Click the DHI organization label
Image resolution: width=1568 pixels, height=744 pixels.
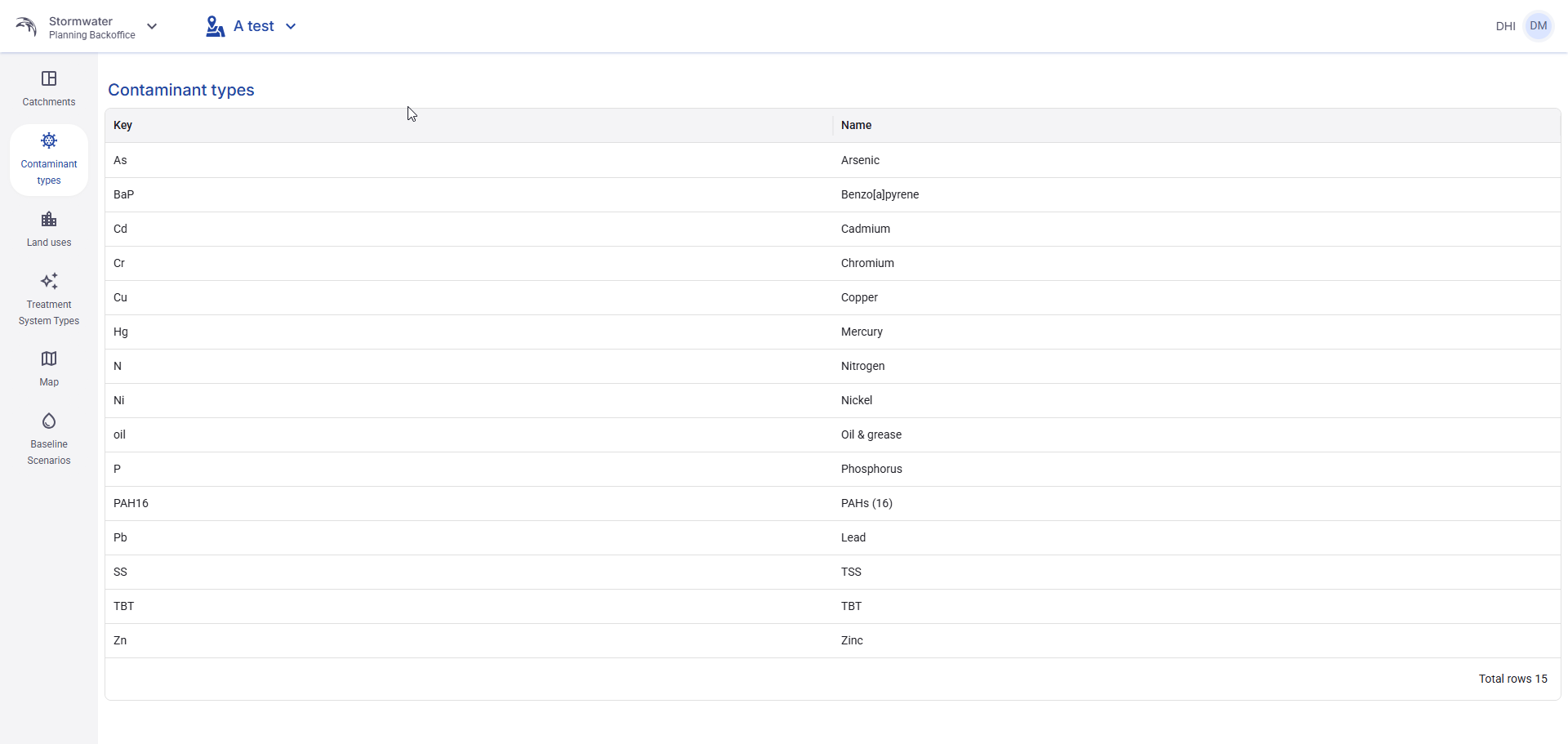[x=1505, y=26]
